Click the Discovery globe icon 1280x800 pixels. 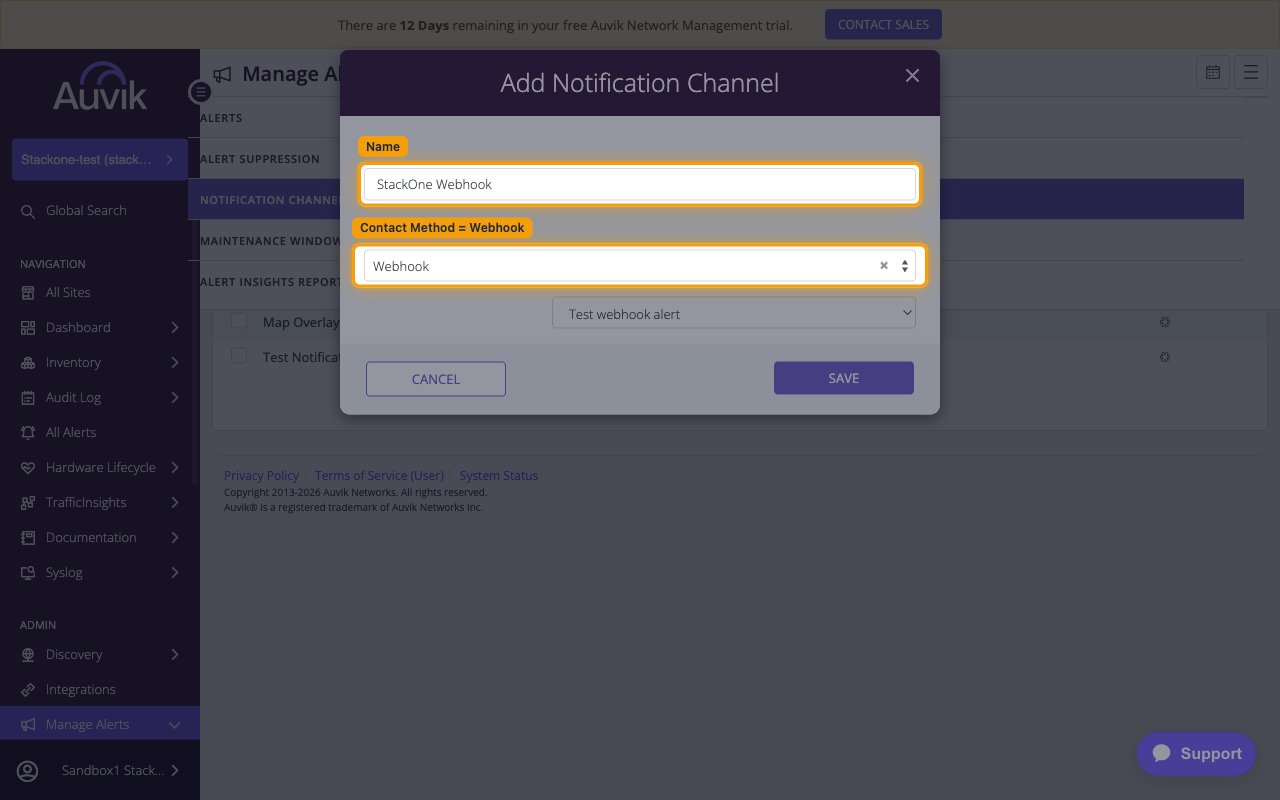(28, 655)
